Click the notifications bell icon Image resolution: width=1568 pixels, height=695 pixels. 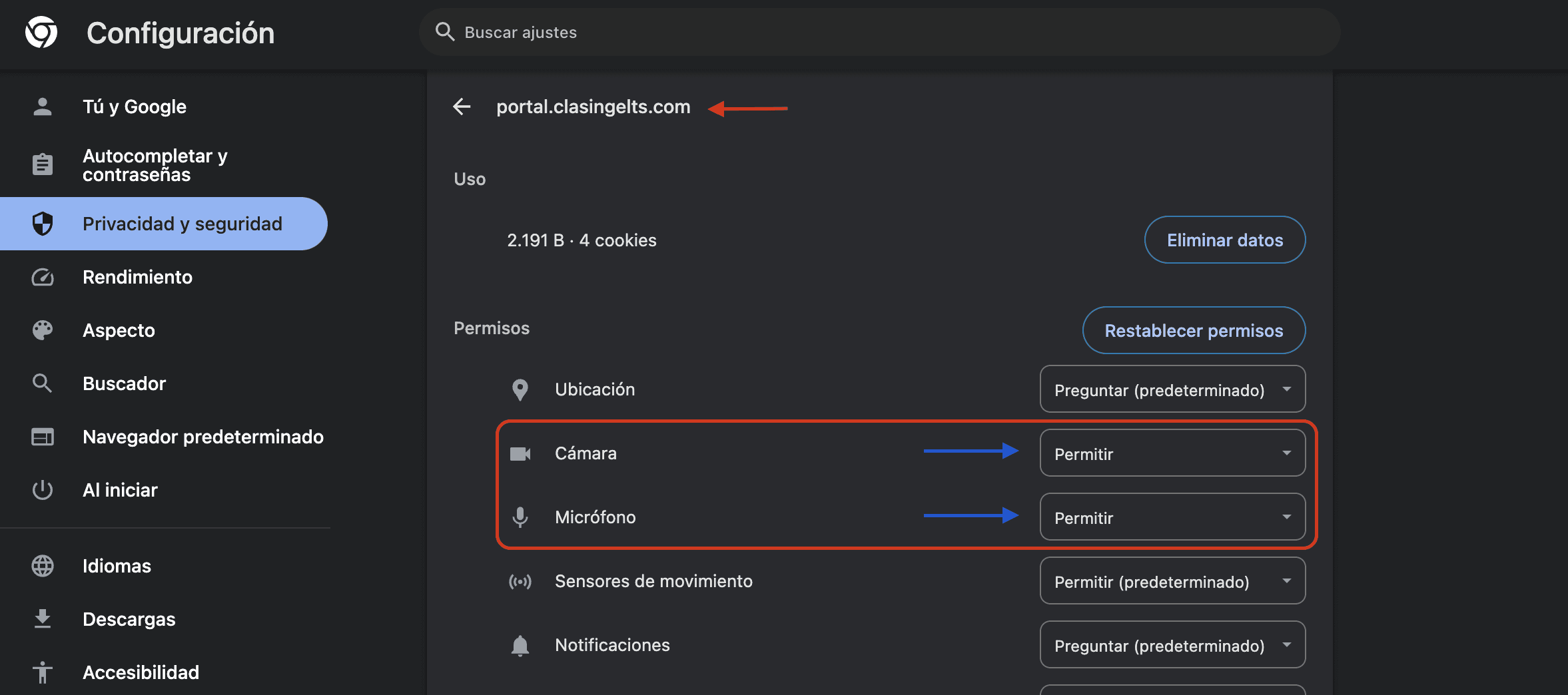pos(521,644)
